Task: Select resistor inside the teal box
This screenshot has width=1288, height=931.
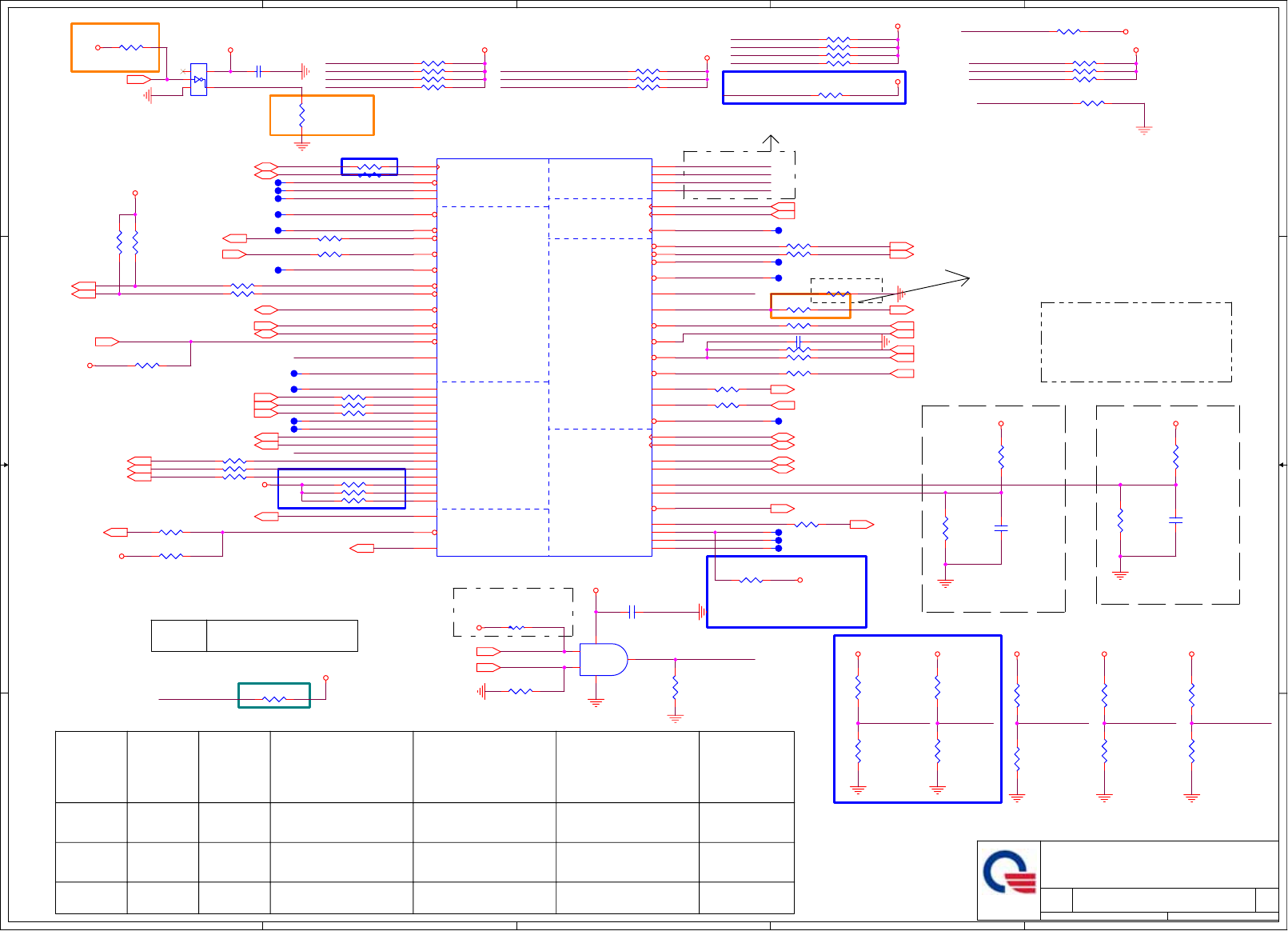Action: tap(274, 699)
